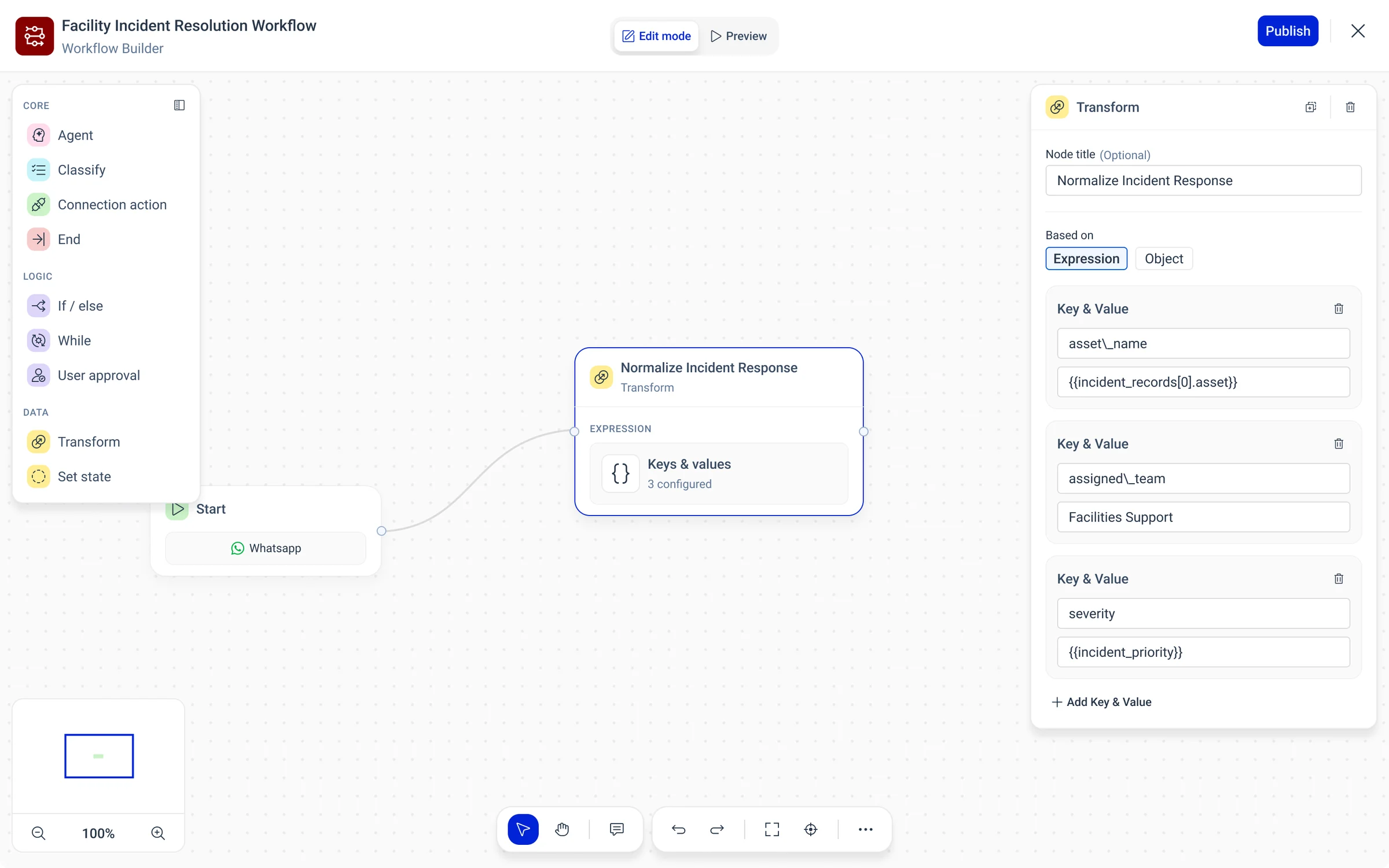Click the minimap viewport thumbnail
This screenshot has width=1389, height=868.
99,756
